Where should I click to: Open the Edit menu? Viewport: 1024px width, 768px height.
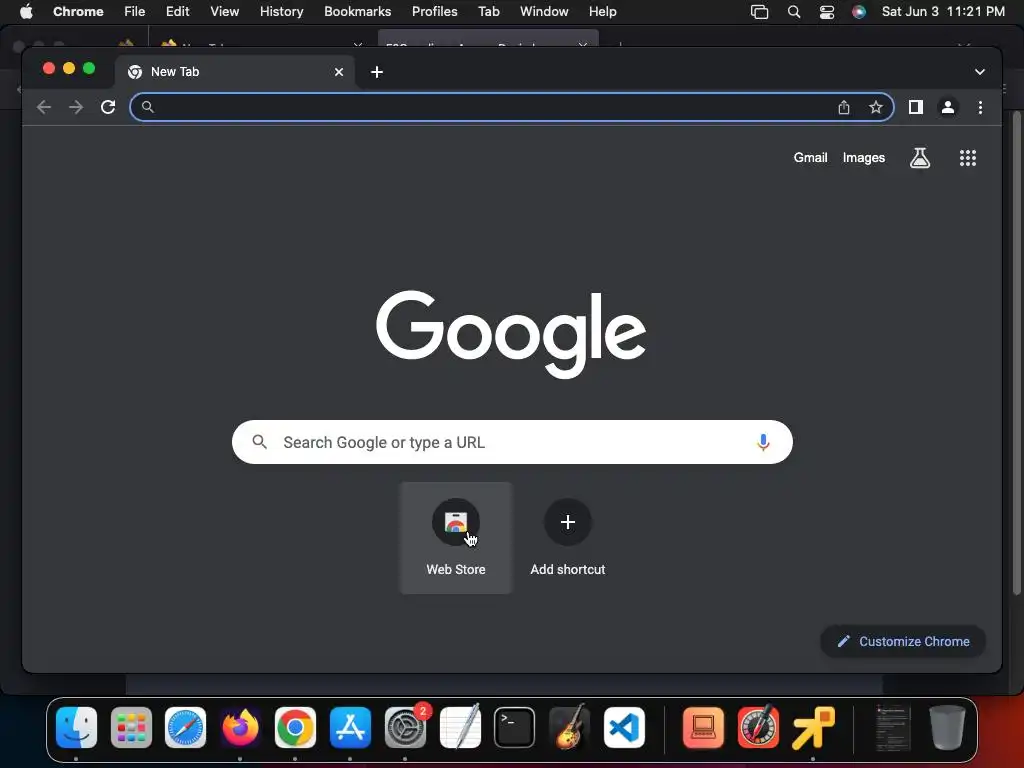point(177,11)
